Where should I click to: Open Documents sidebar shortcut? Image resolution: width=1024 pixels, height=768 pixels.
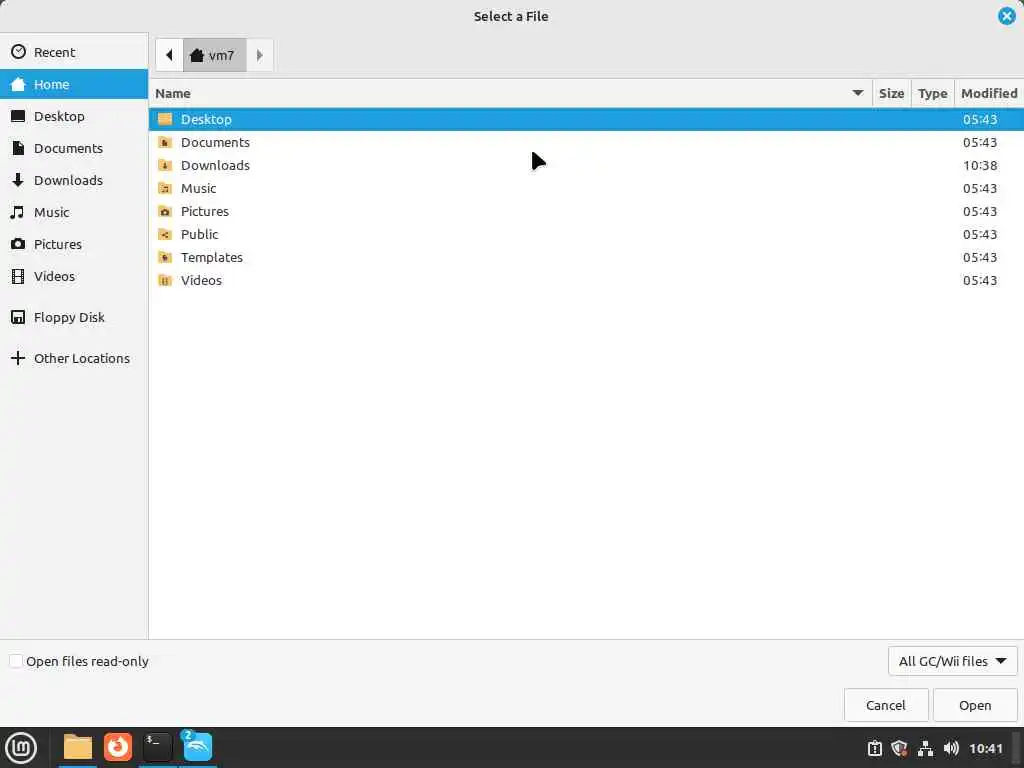coord(74,148)
